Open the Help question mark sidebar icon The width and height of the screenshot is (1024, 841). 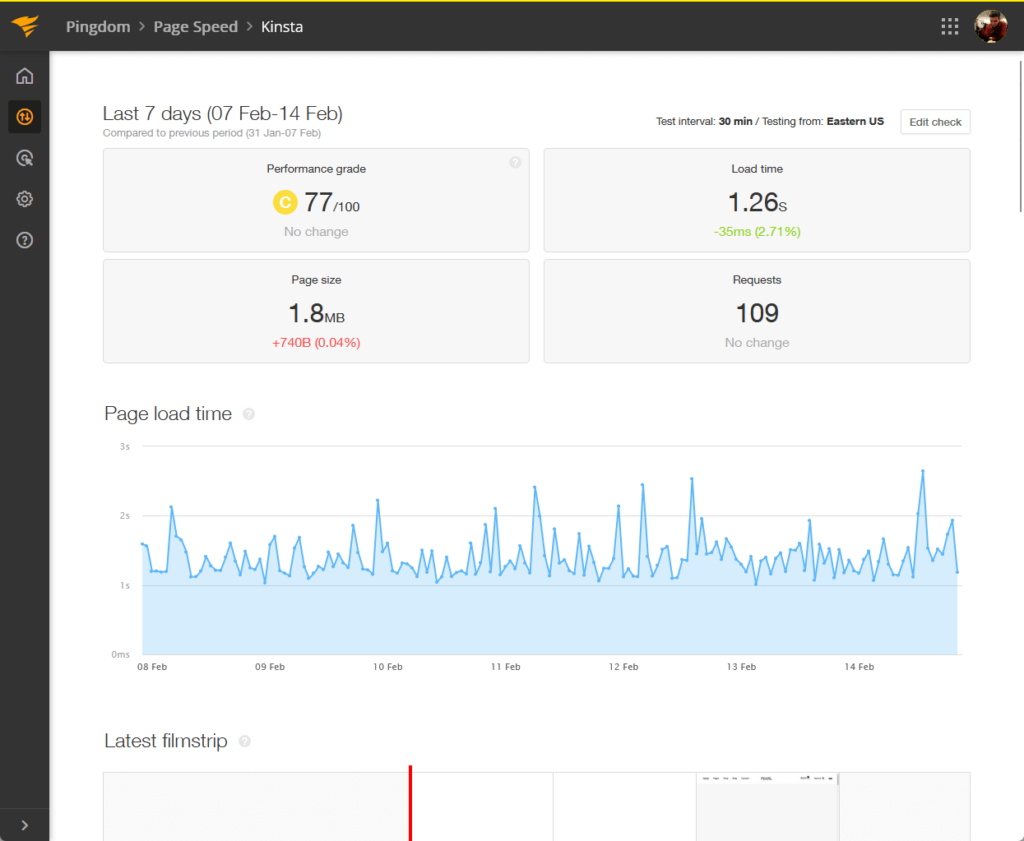point(25,240)
